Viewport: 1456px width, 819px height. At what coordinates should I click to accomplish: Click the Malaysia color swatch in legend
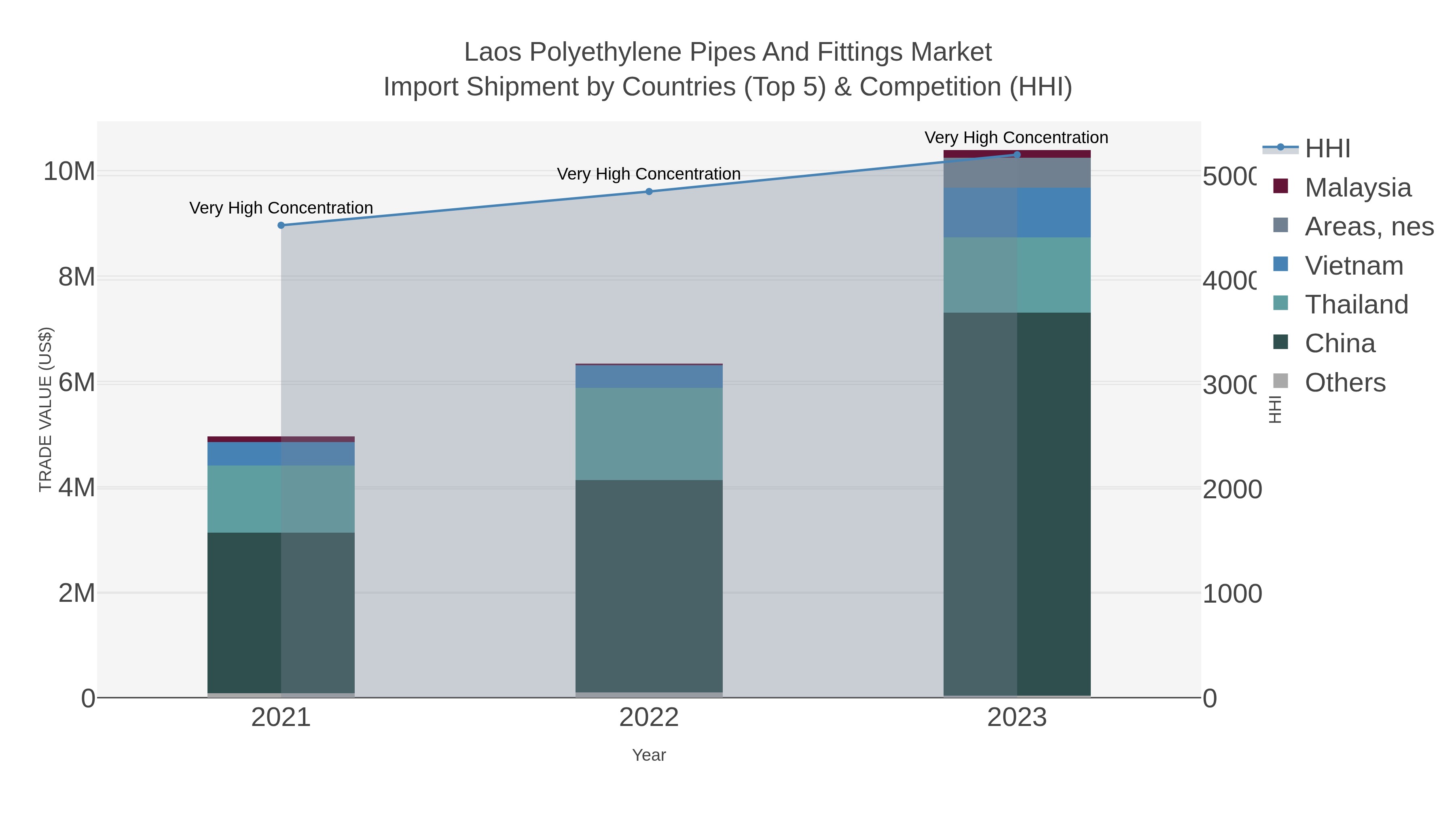point(1280,186)
